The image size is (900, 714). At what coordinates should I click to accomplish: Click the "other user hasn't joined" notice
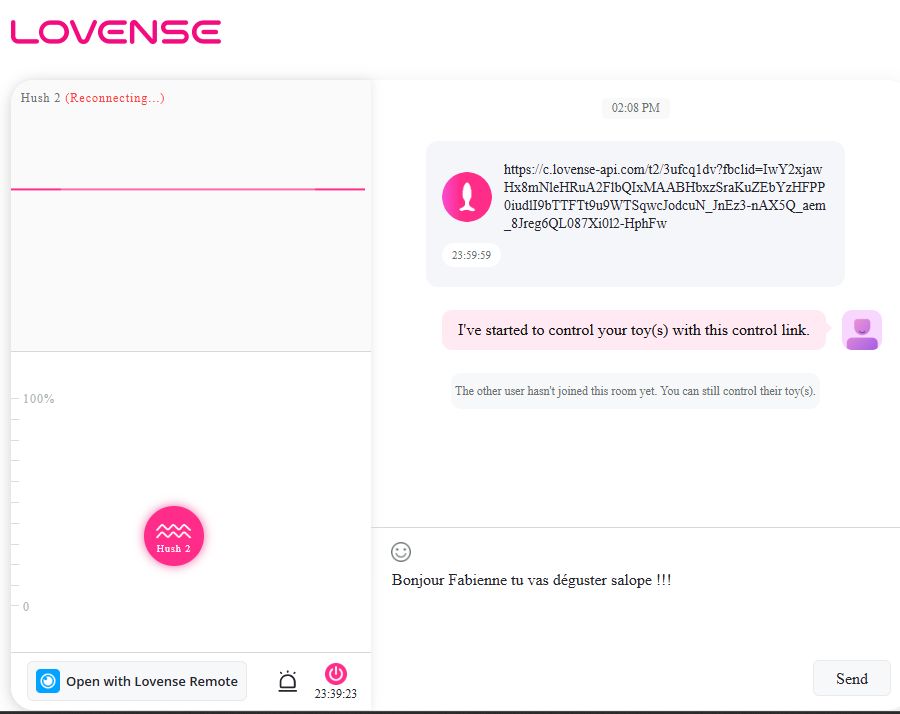[635, 391]
